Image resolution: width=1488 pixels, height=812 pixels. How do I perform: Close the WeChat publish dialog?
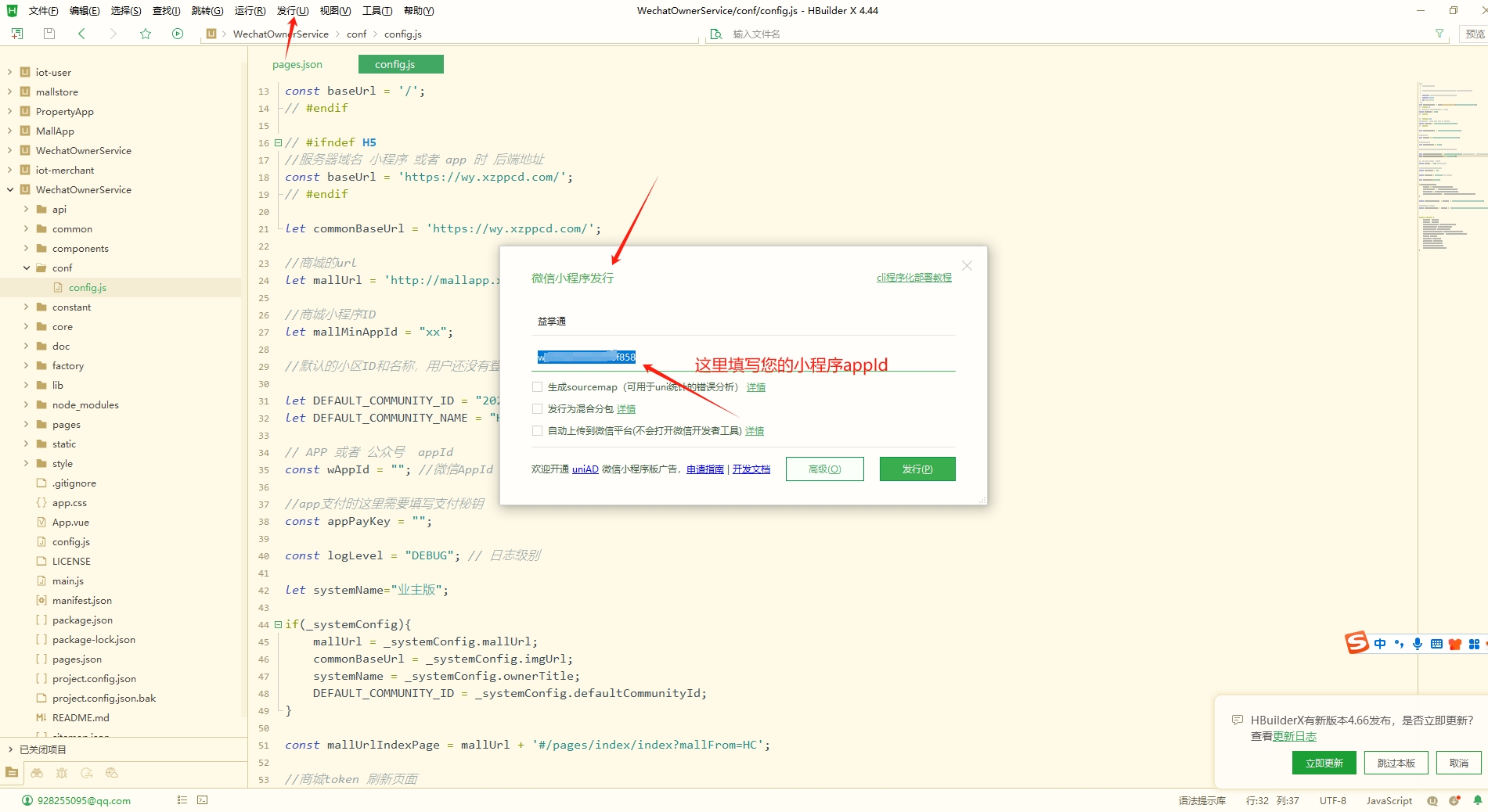(x=967, y=266)
